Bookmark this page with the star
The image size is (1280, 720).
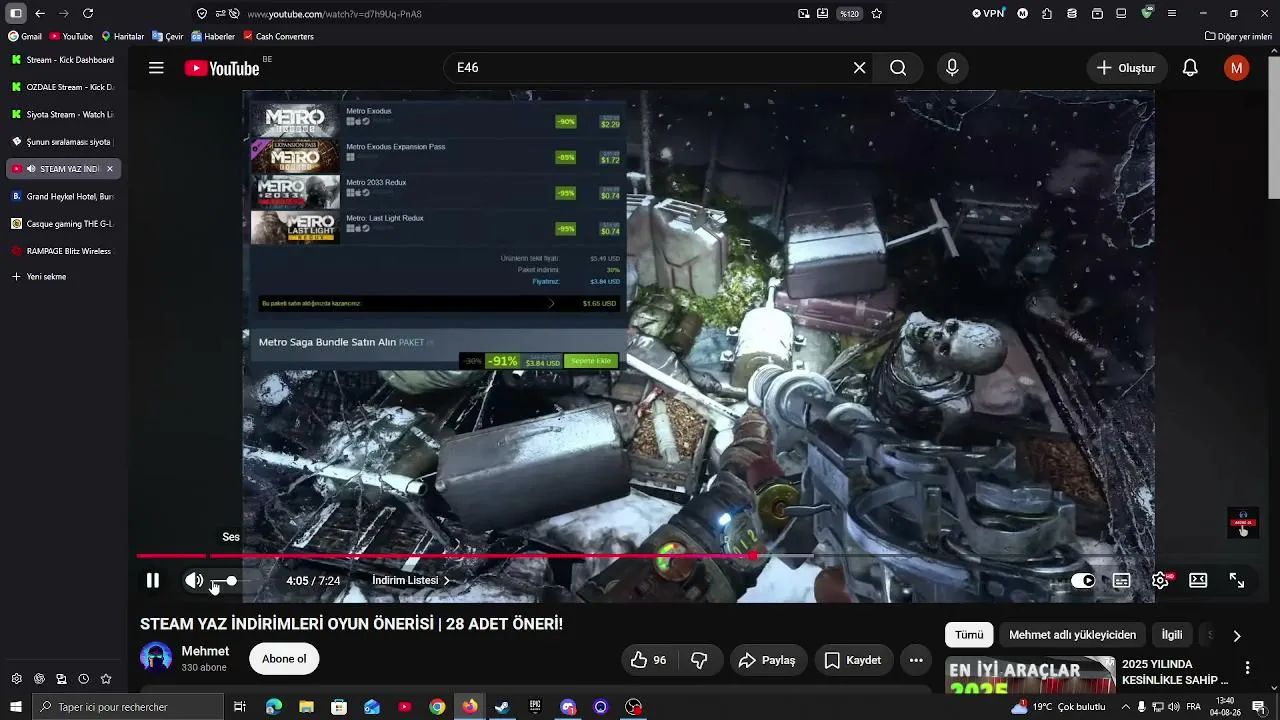point(877,14)
